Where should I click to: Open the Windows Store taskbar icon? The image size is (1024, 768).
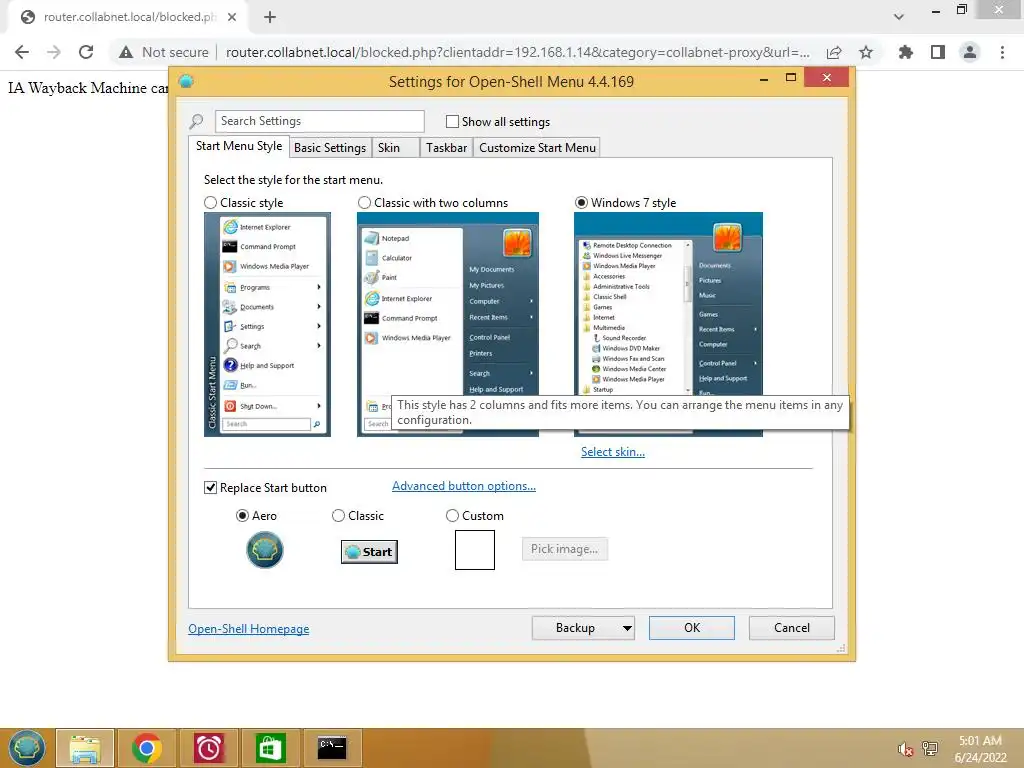tap(270, 748)
